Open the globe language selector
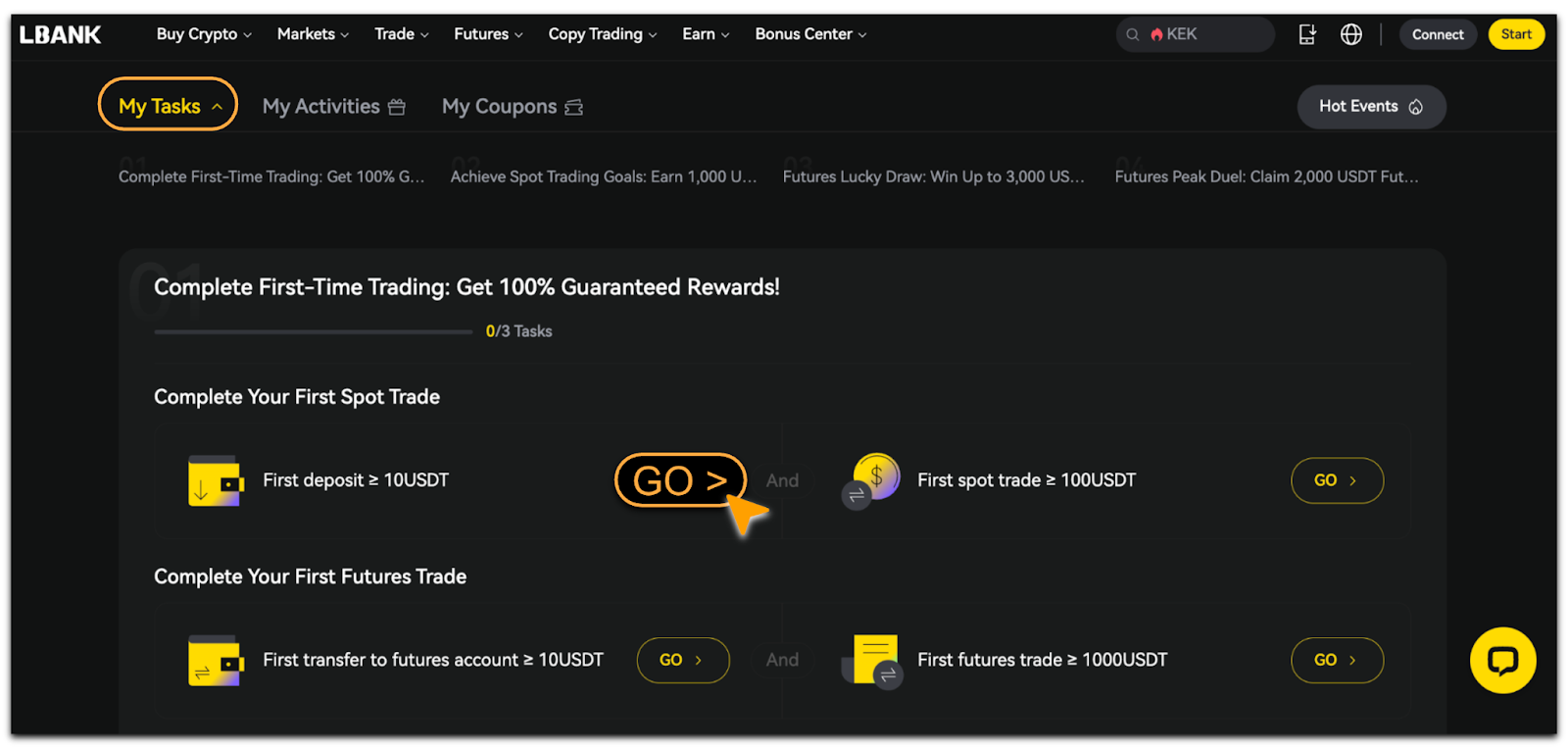 pyautogui.click(x=1351, y=34)
